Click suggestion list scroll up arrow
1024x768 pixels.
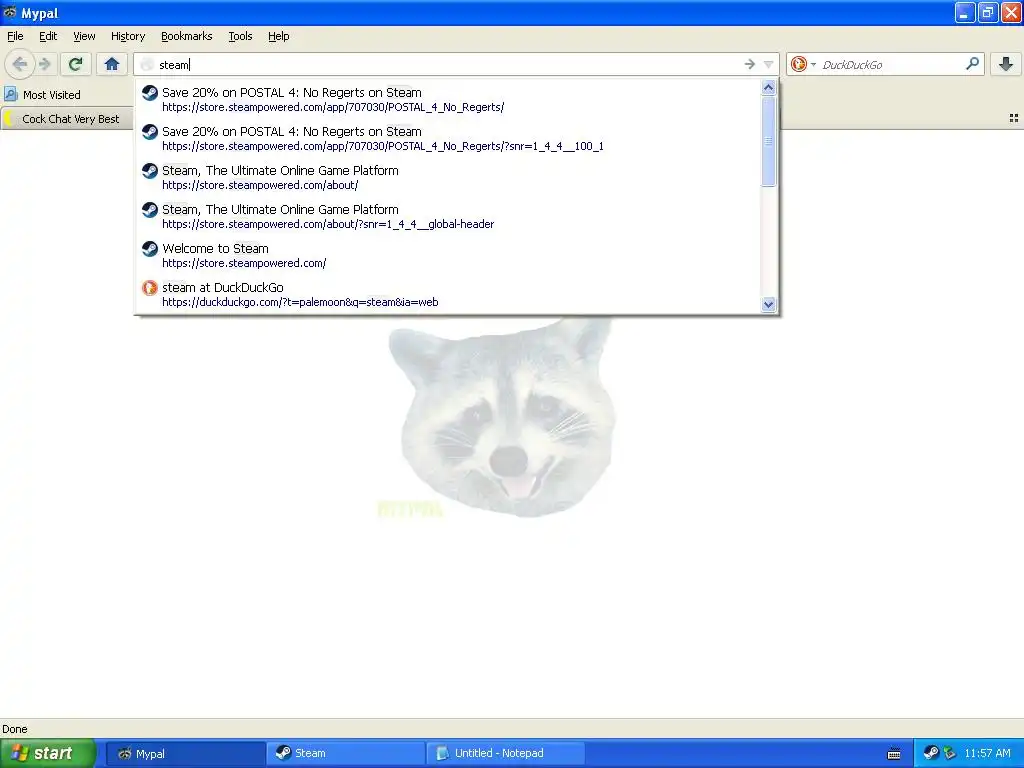click(768, 88)
